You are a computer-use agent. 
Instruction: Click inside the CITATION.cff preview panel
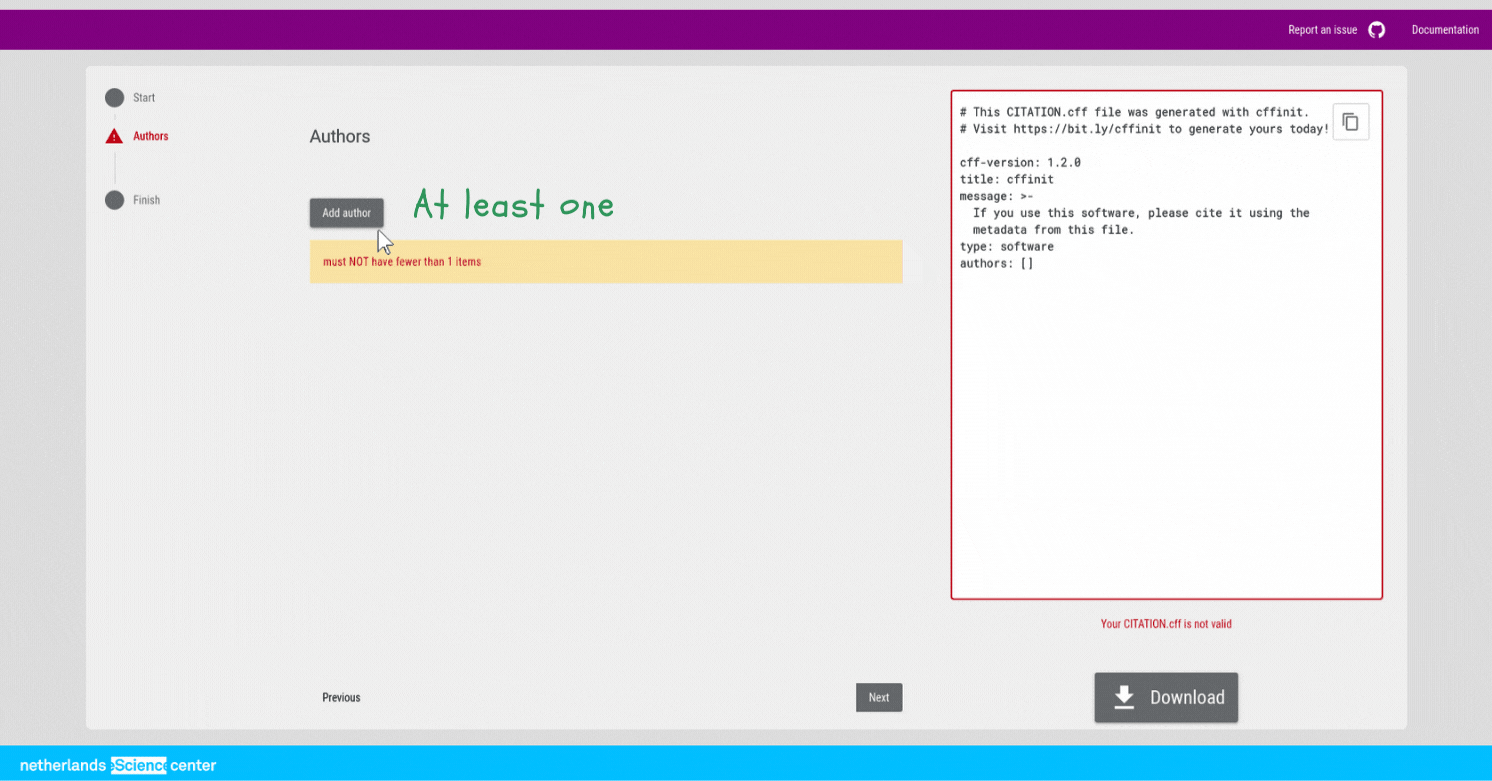tap(1166, 420)
